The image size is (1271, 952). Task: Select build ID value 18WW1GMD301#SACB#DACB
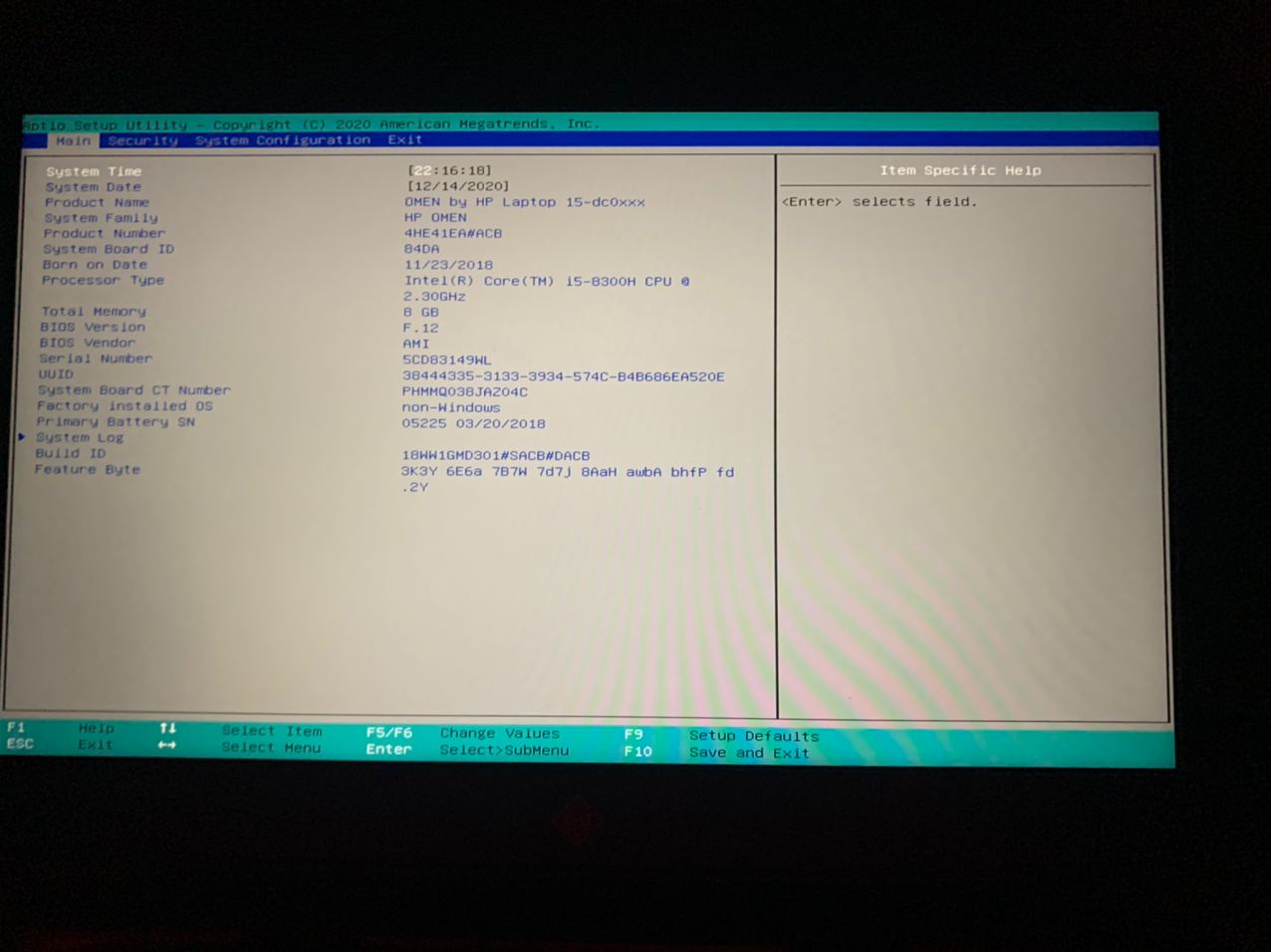[x=495, y=455]
